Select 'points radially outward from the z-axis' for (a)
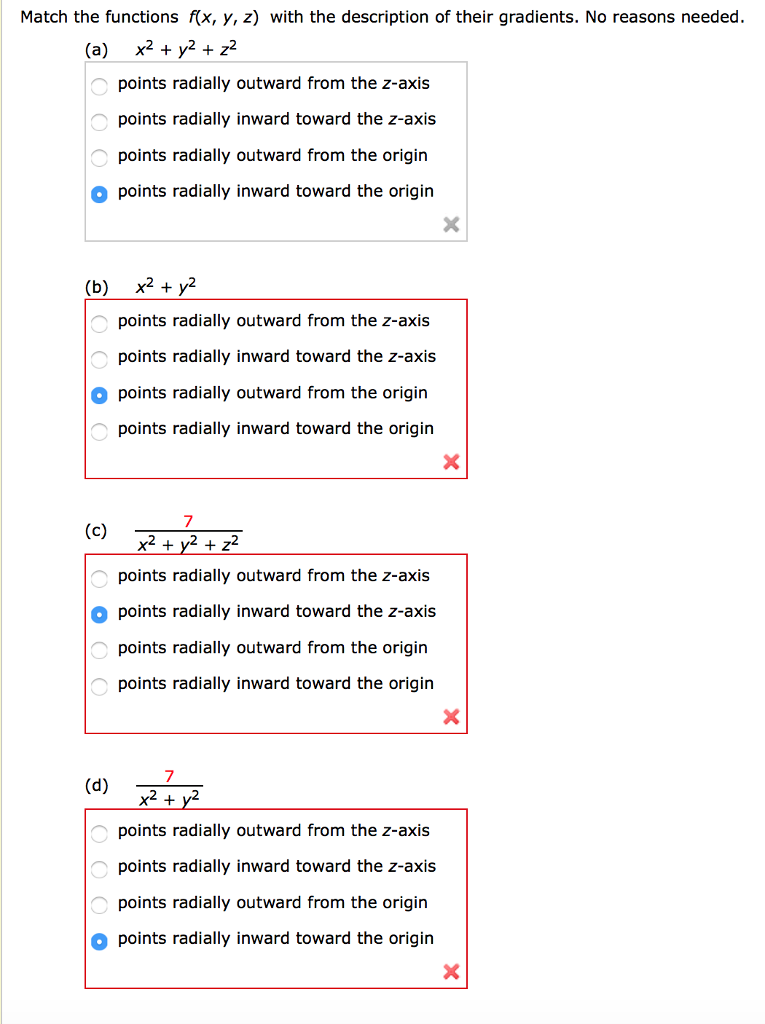This screenshot has width=765, height=1024. pos(99,86)
